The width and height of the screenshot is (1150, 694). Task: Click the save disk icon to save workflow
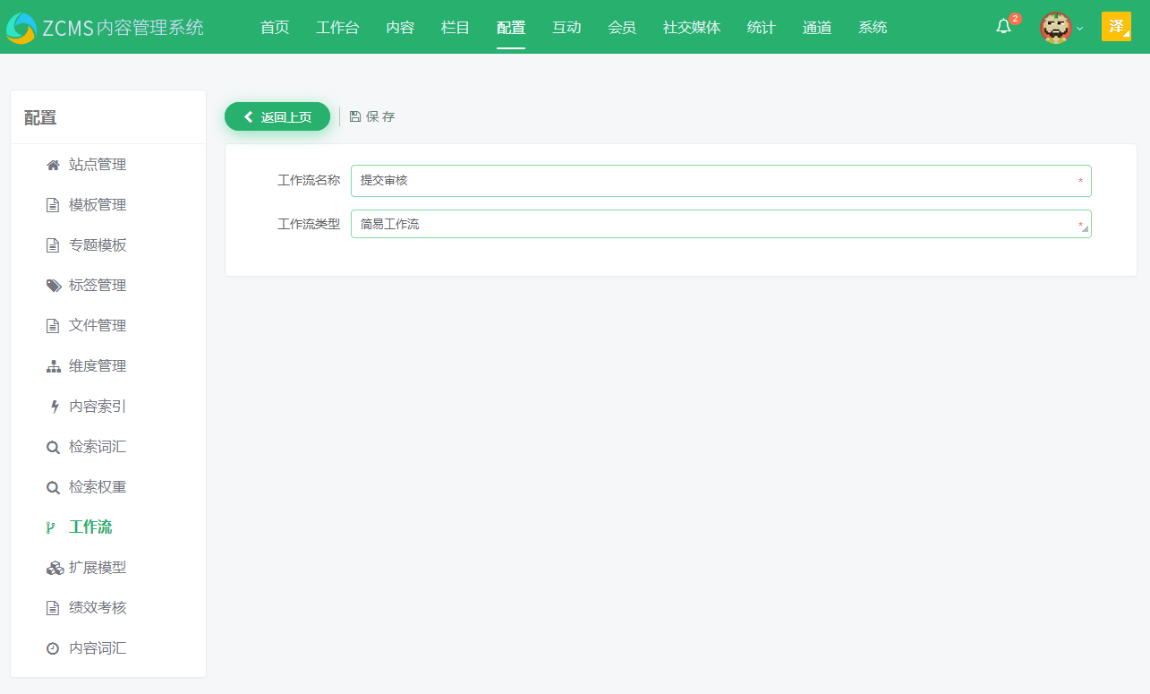tap(357, 116)
